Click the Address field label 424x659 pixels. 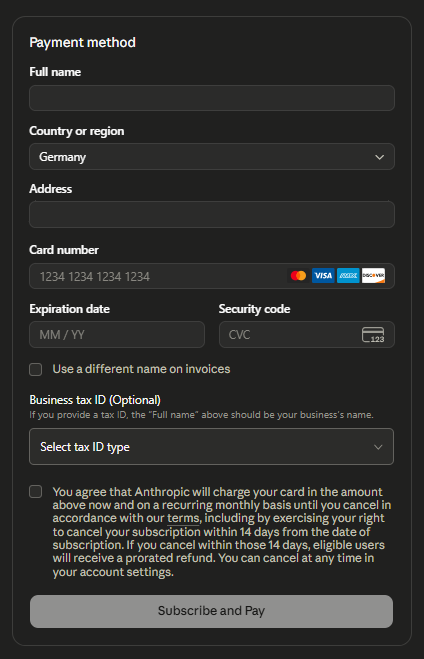tap(50, 189)
